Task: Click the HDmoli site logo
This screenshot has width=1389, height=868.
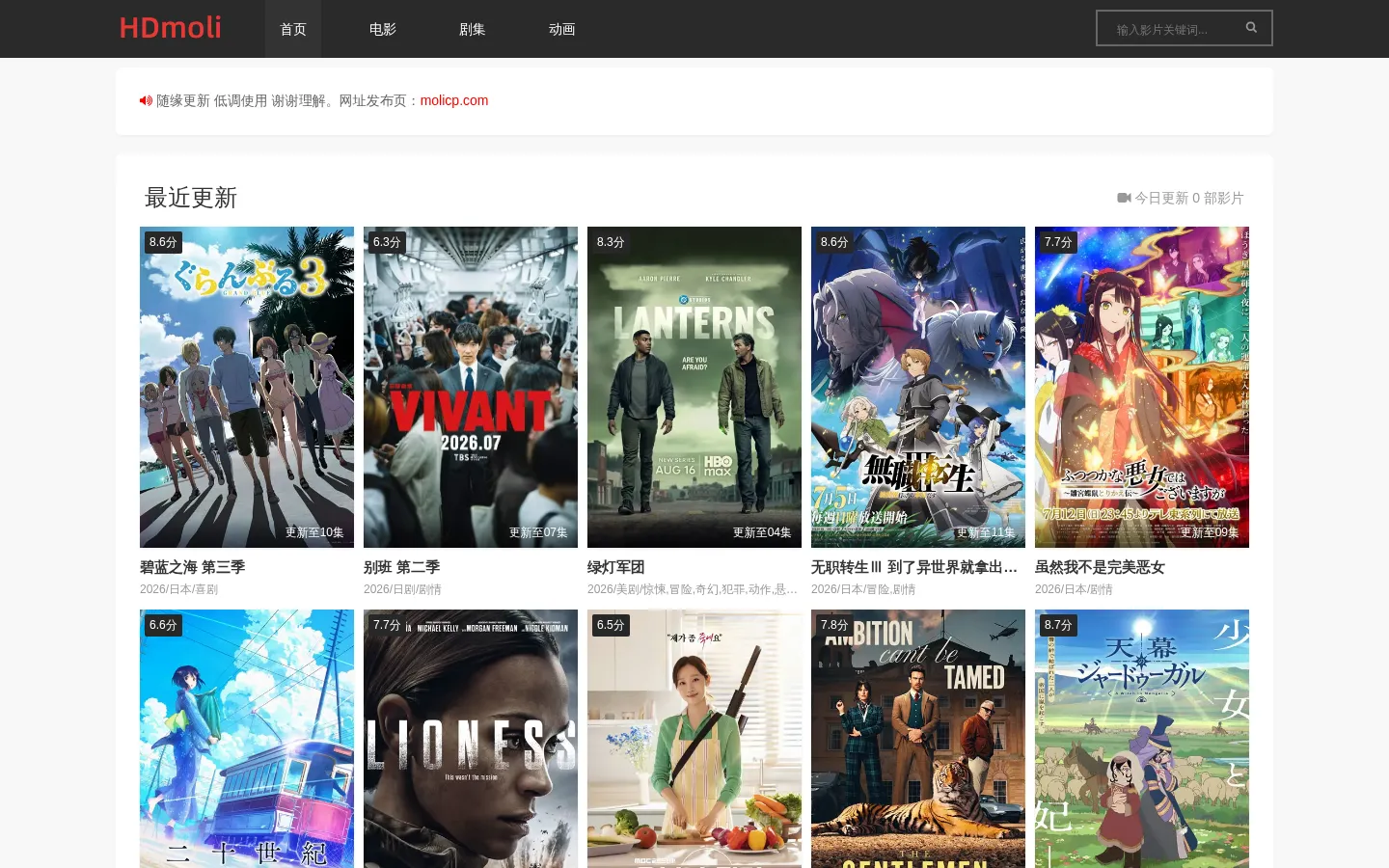Action: coord(171,28)
